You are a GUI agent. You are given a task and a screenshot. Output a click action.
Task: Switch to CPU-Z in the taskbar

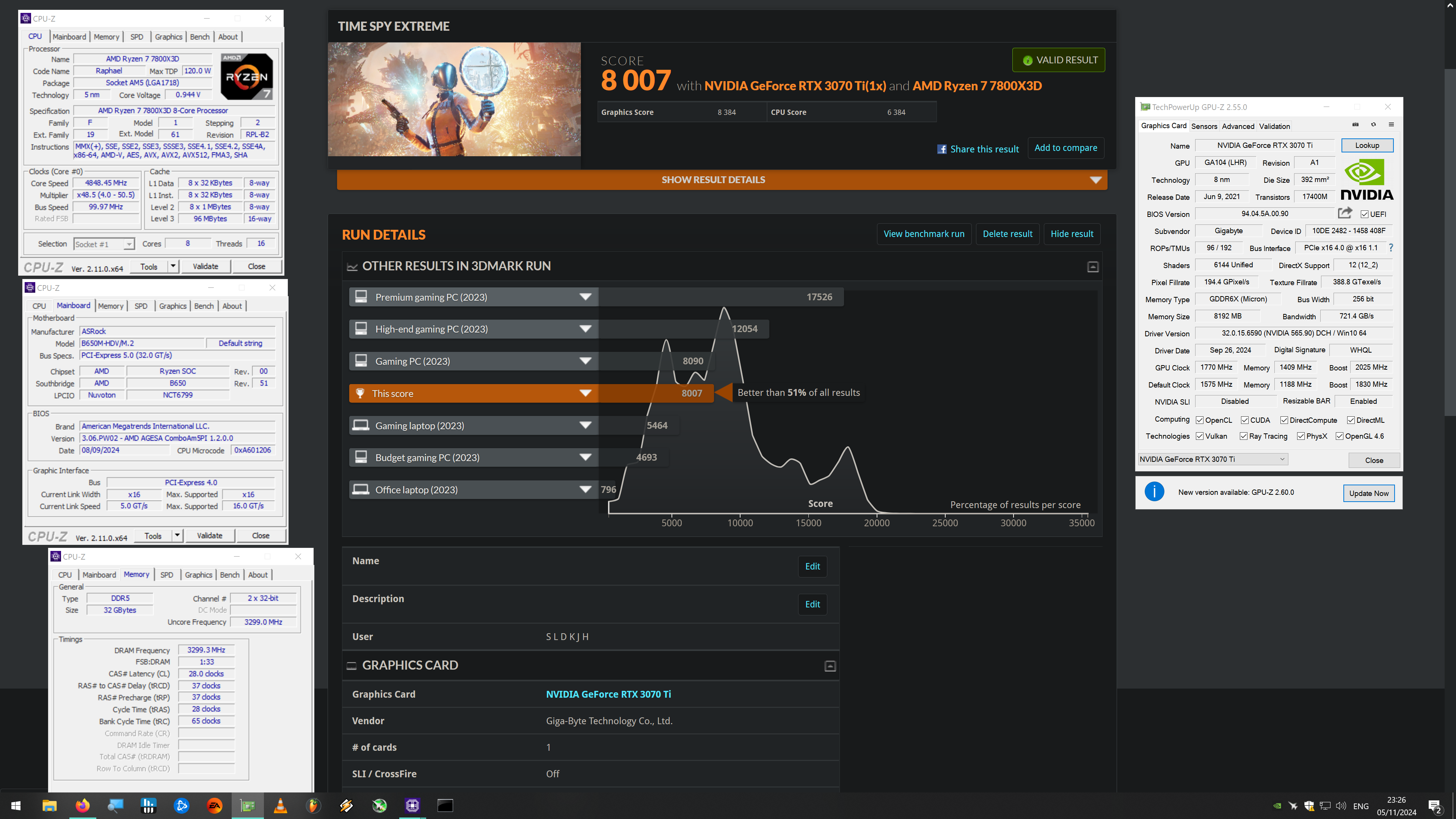pos(412,805)
